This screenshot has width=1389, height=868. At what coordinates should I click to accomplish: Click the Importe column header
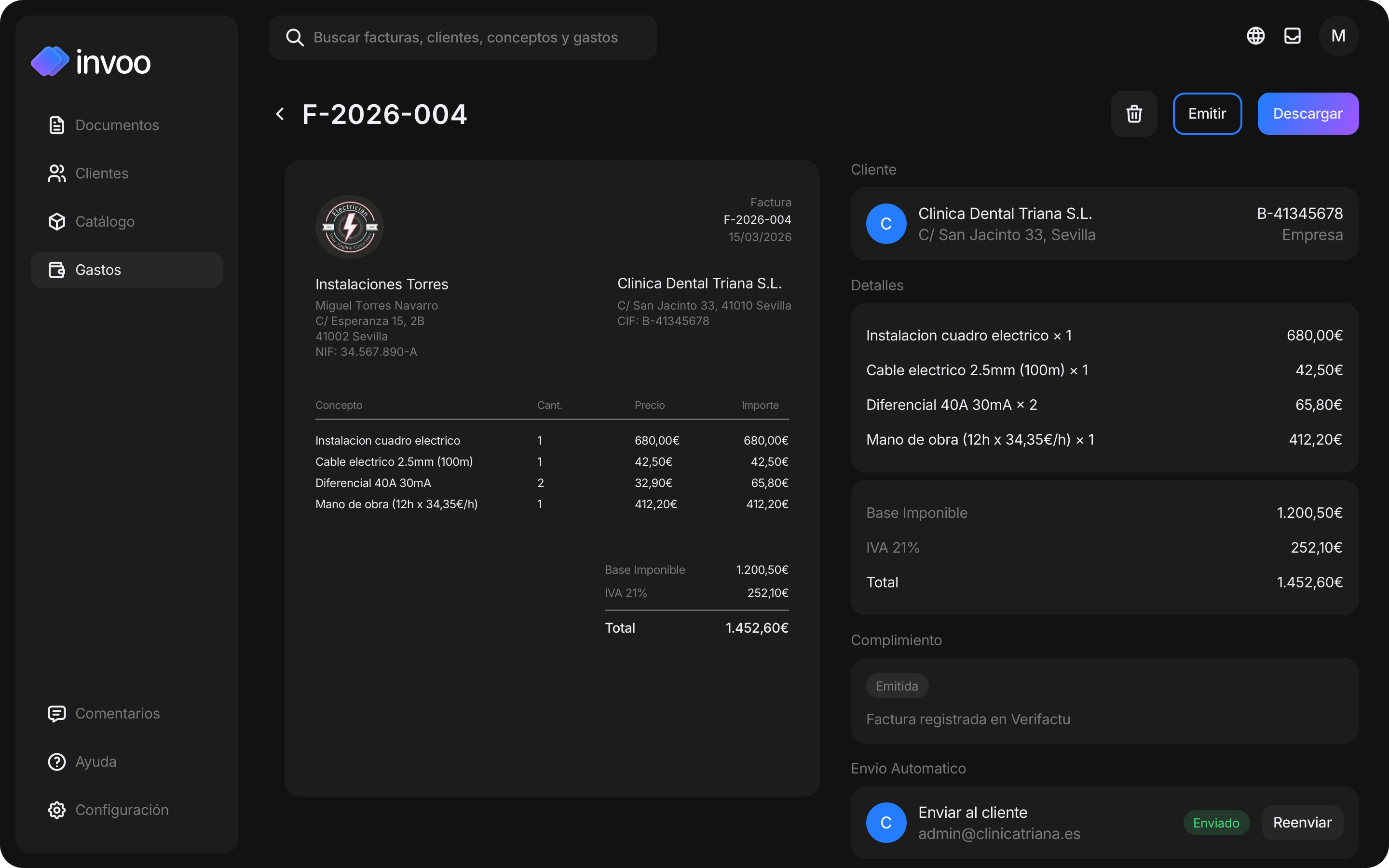point(760,405)
